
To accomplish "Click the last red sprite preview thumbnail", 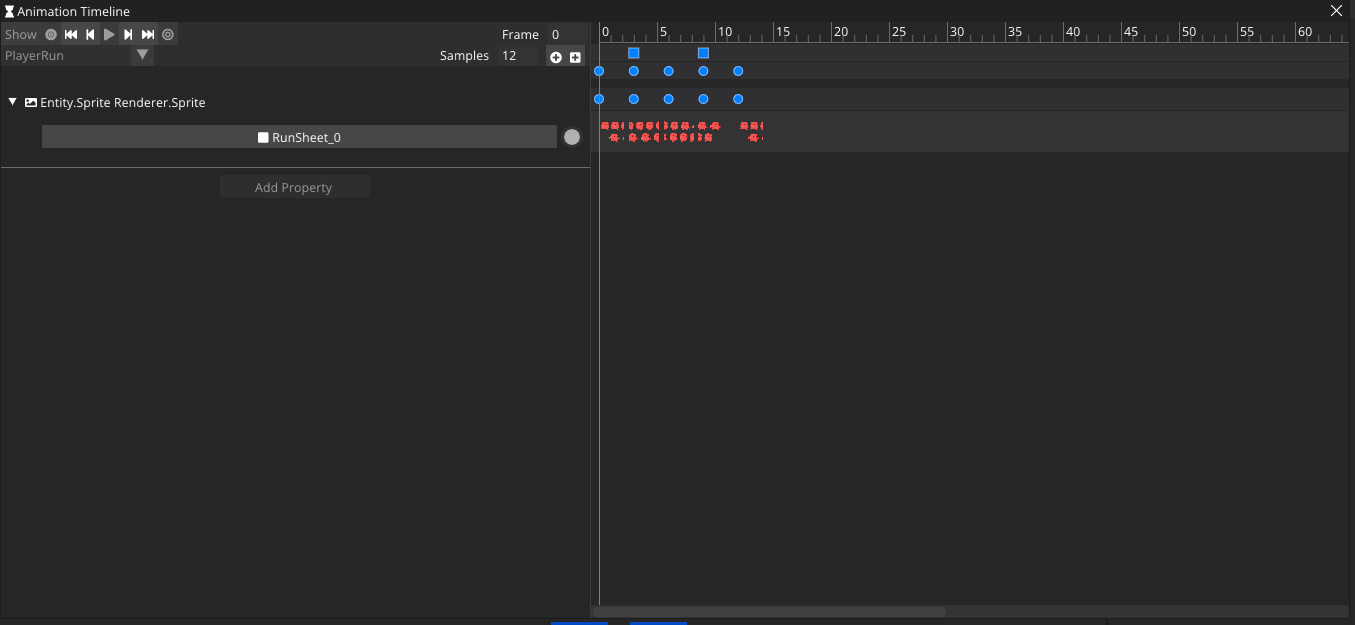I will [751, 131].
